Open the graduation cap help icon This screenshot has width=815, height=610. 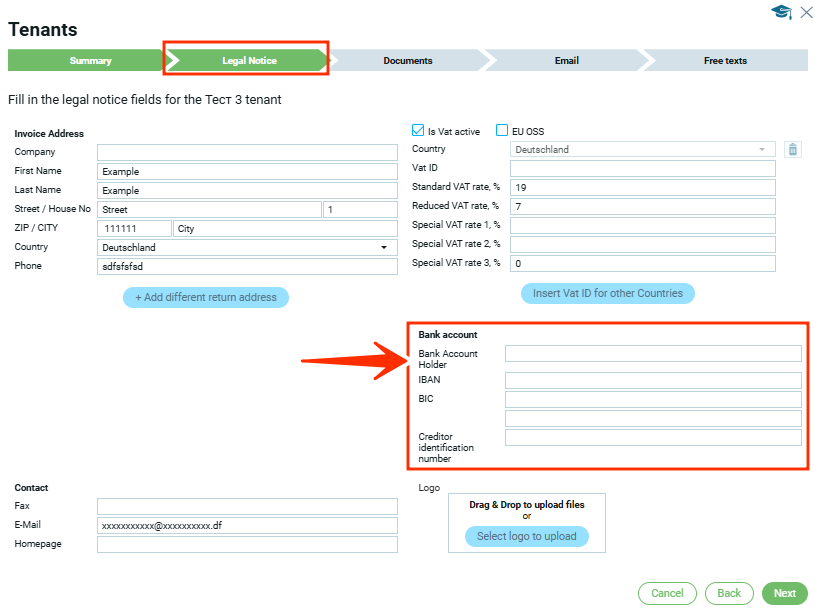[781, 12]
